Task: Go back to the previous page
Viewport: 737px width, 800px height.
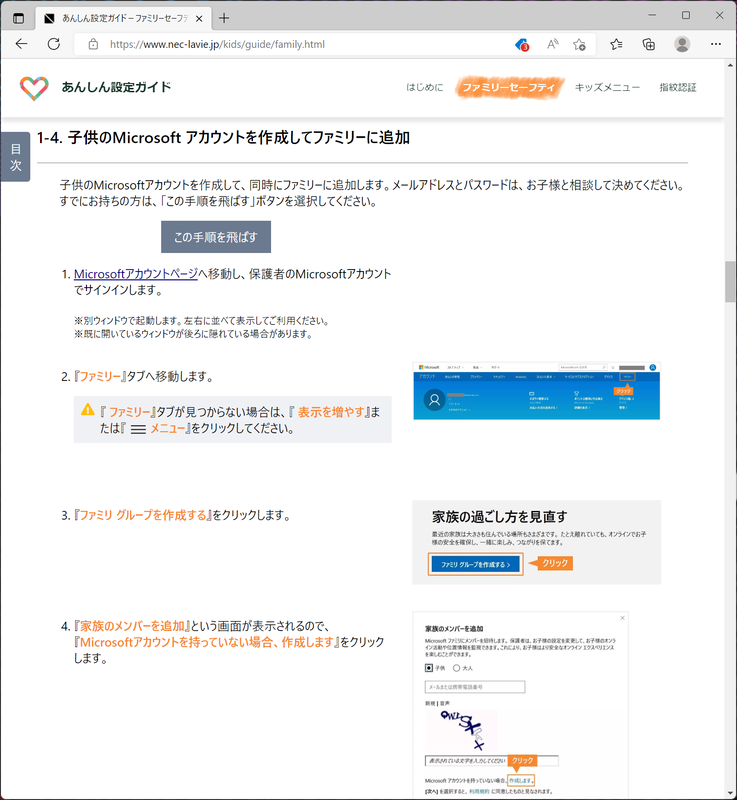Action: [x=21, y=44]
